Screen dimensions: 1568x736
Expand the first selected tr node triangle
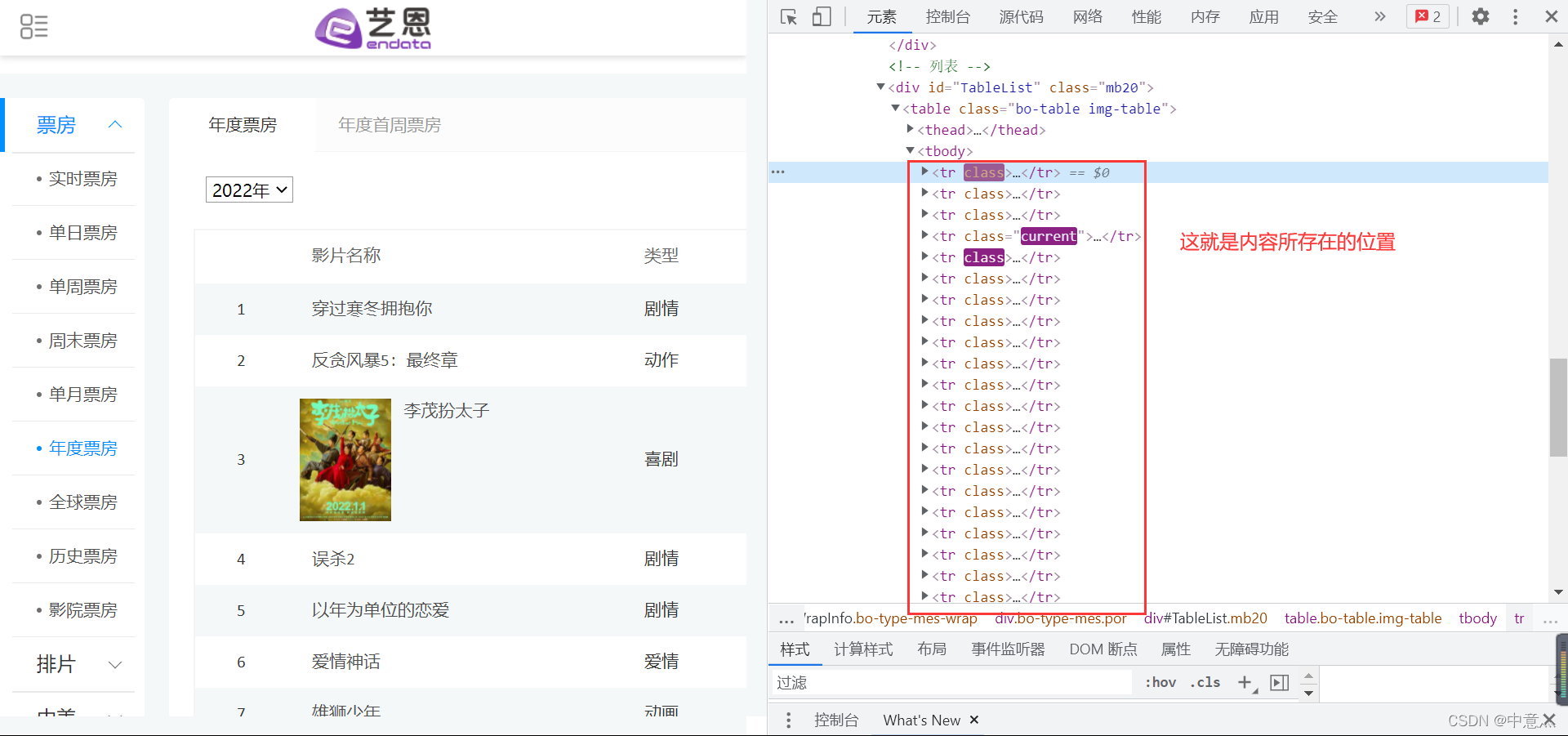924,172
